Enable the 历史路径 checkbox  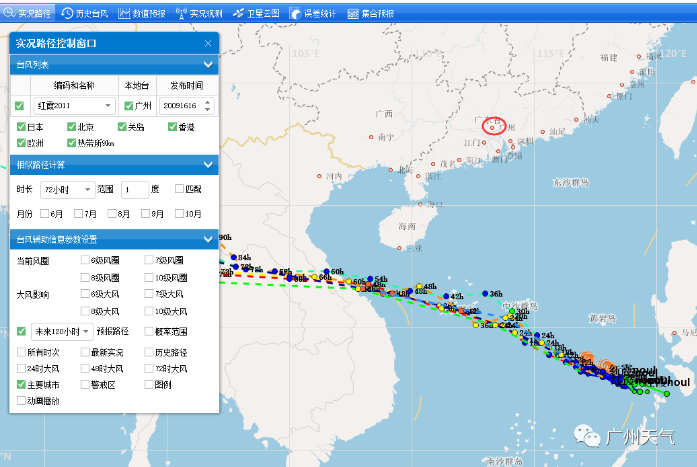(146, 352)
